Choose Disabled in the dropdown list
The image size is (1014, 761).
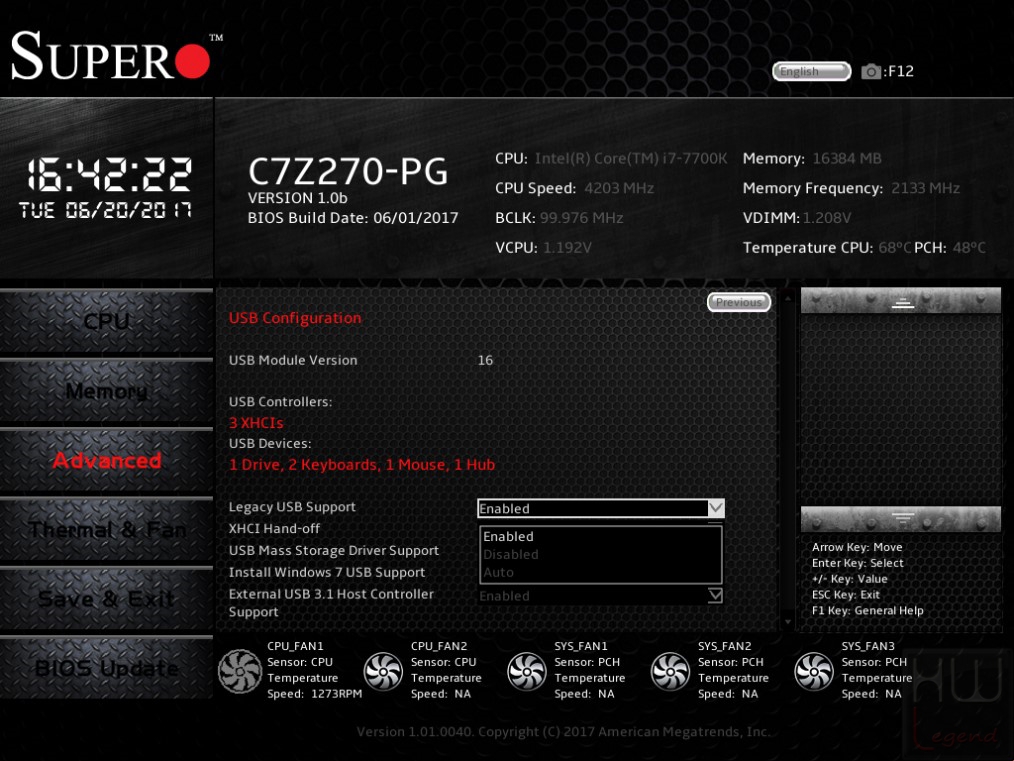pos(600,555)
